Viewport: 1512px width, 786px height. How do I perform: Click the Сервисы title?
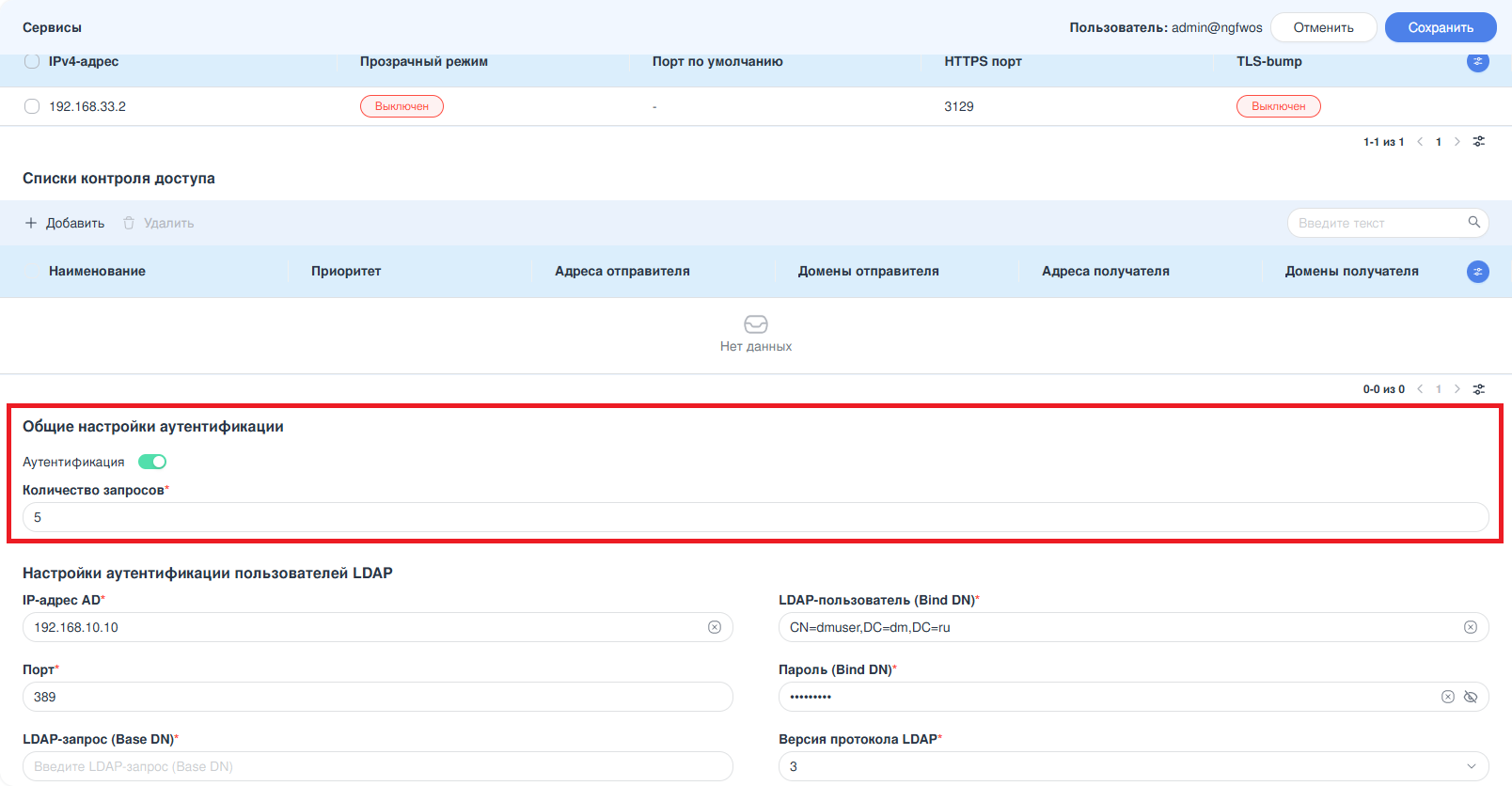(52, 27)
